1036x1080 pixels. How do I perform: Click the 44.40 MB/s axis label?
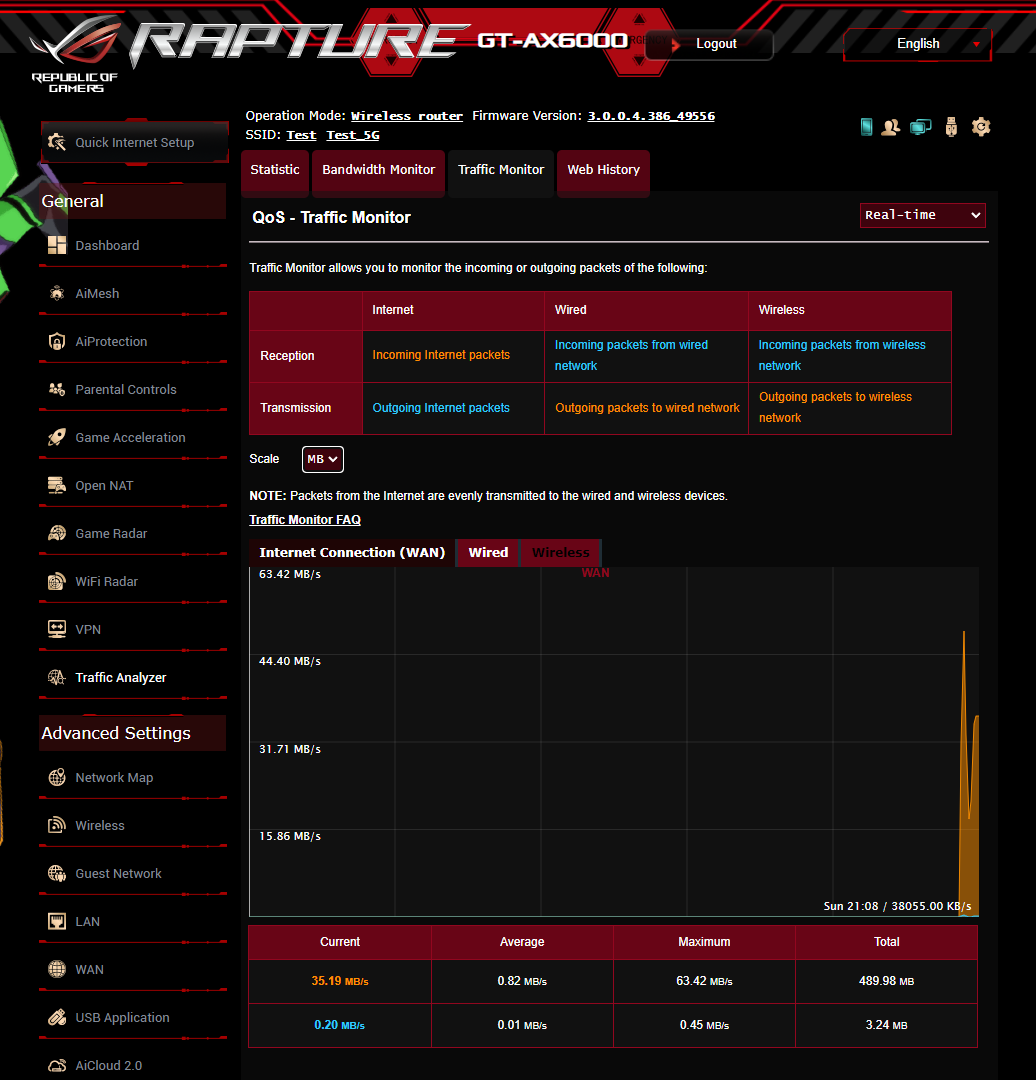[x=290, y=661]
